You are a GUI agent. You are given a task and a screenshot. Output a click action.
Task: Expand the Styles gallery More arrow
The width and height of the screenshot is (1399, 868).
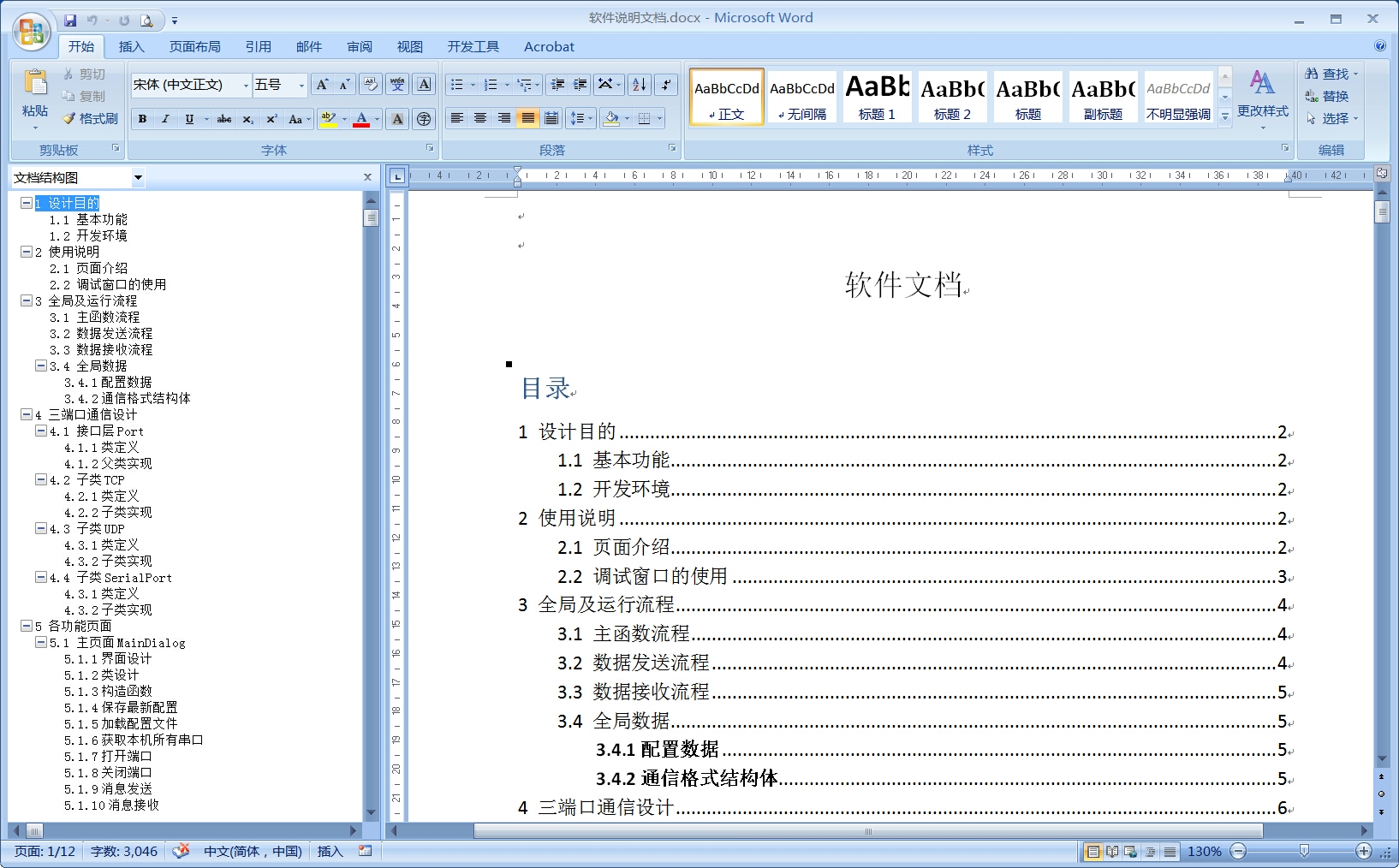[x=1225, y=116]
